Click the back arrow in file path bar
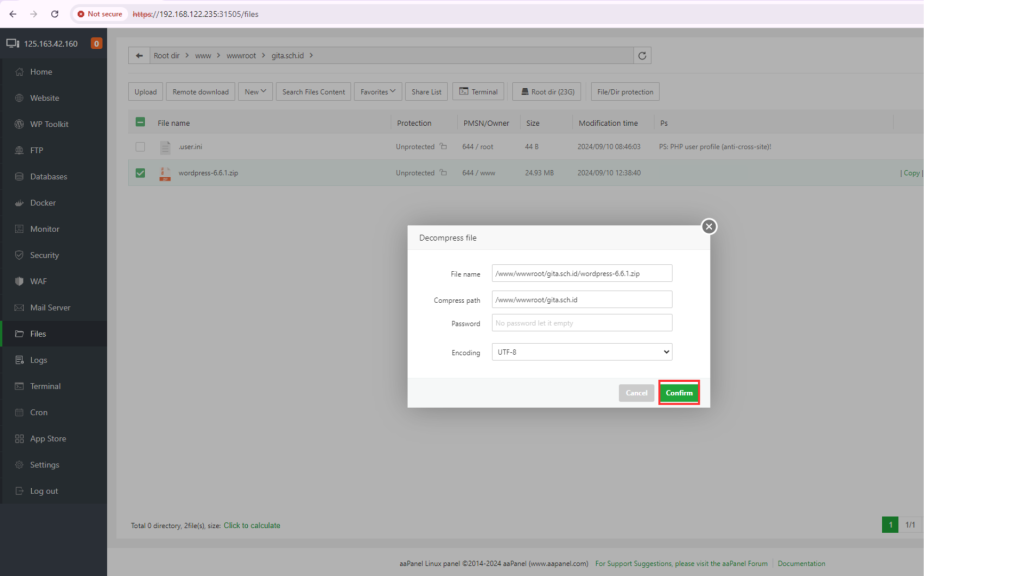 click(x=139, y=56)
